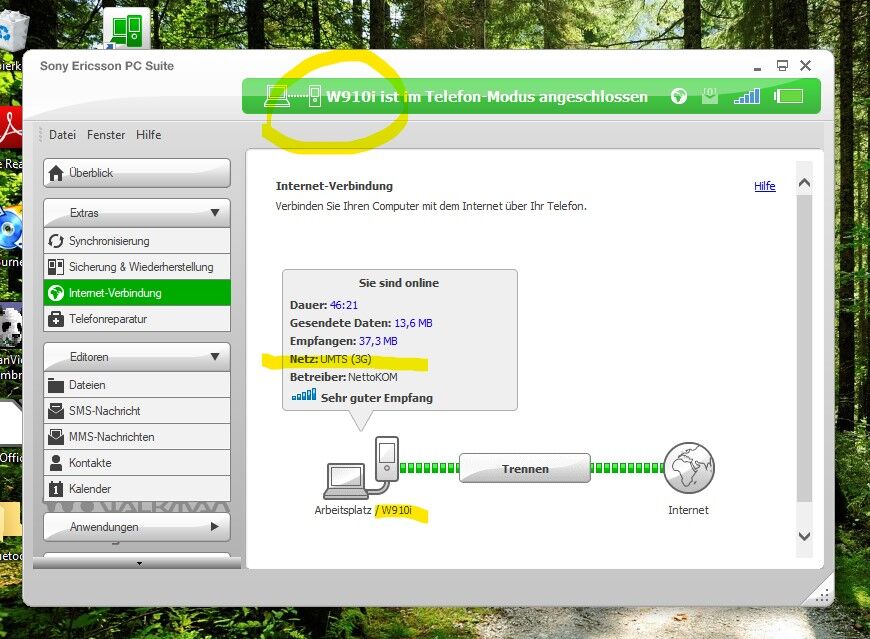This screenshot has width=870, height=639.
Task: Click the Sony Ericsson PC Suite title
Action: [x=107, y=66]
